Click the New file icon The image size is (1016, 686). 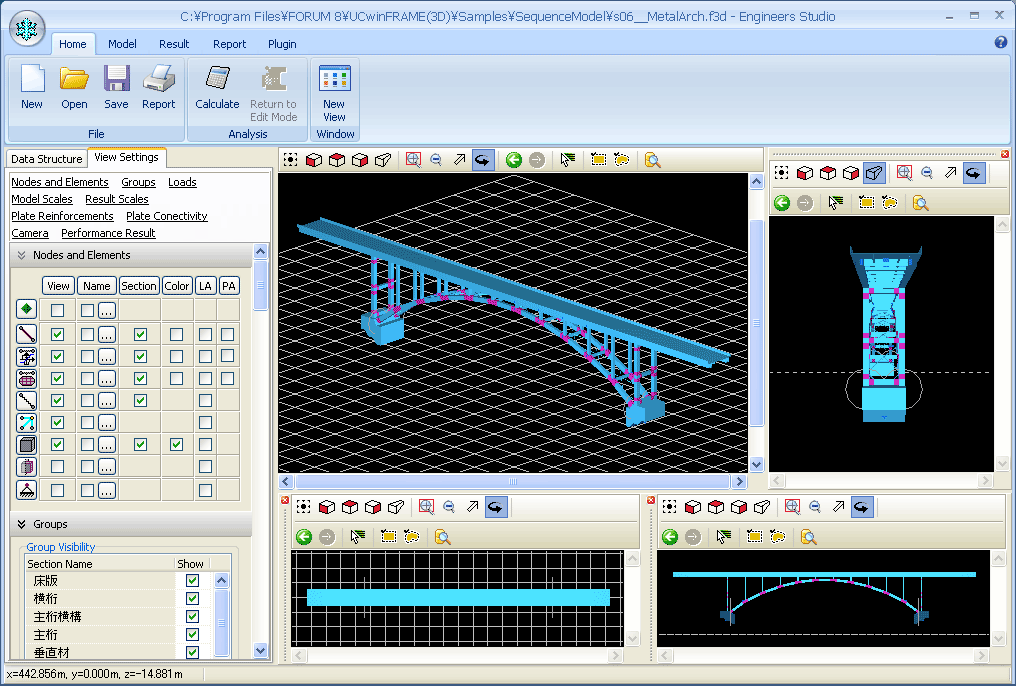tap(32, 78)
